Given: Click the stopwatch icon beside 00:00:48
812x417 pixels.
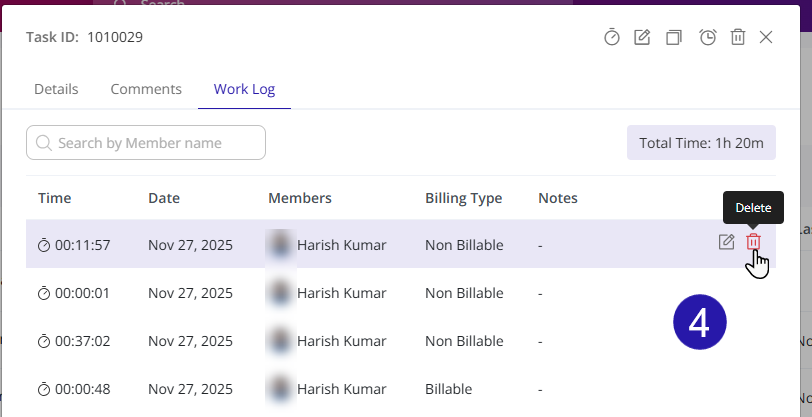Looking at the screenshot, I should [44, 389].
